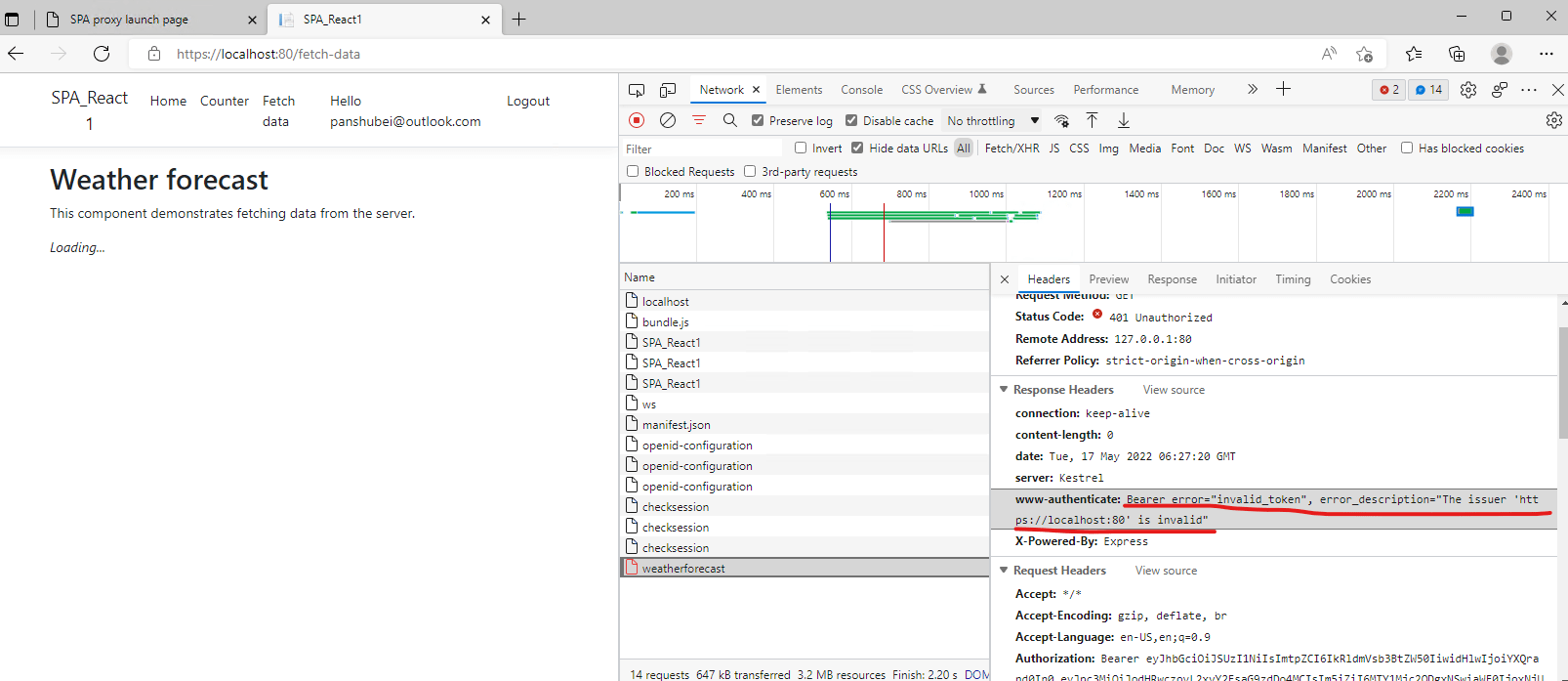Open the network search magnifier

(x=729, y=120)
